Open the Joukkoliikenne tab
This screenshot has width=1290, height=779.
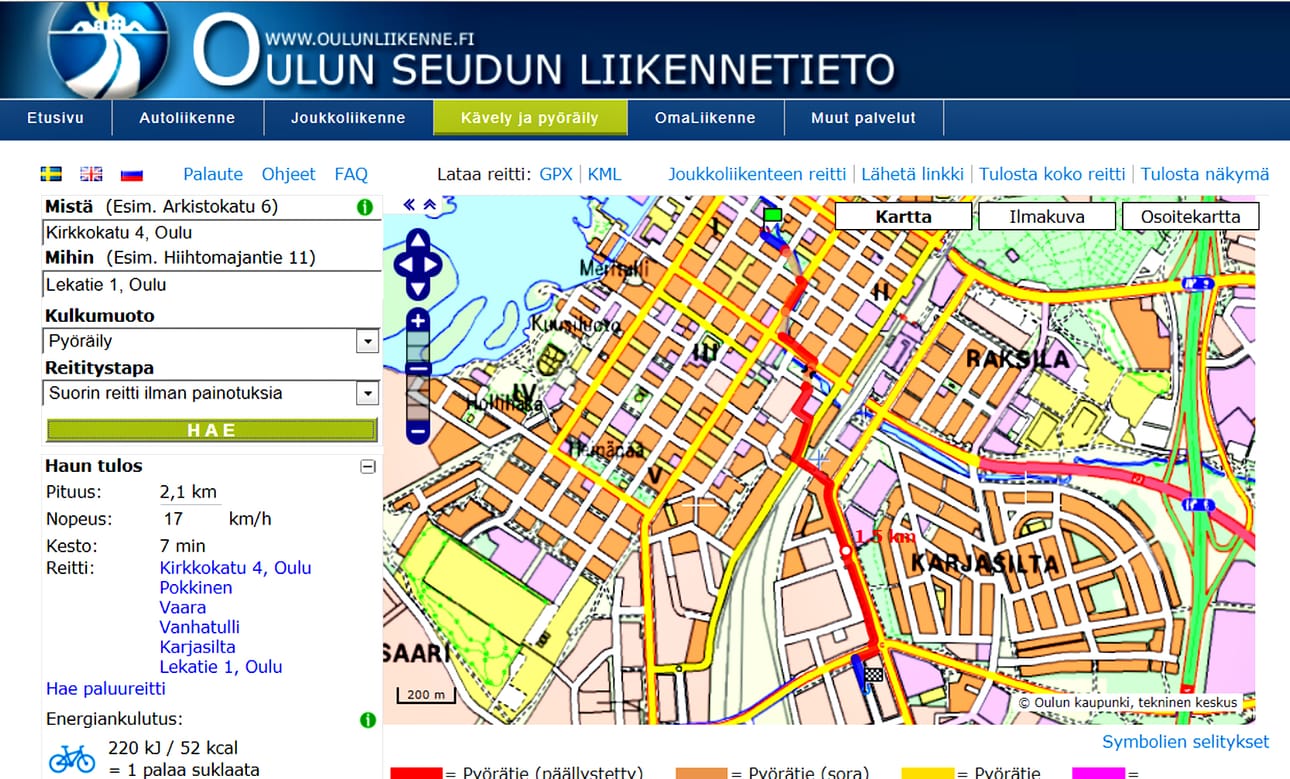[x=348, y=118]
